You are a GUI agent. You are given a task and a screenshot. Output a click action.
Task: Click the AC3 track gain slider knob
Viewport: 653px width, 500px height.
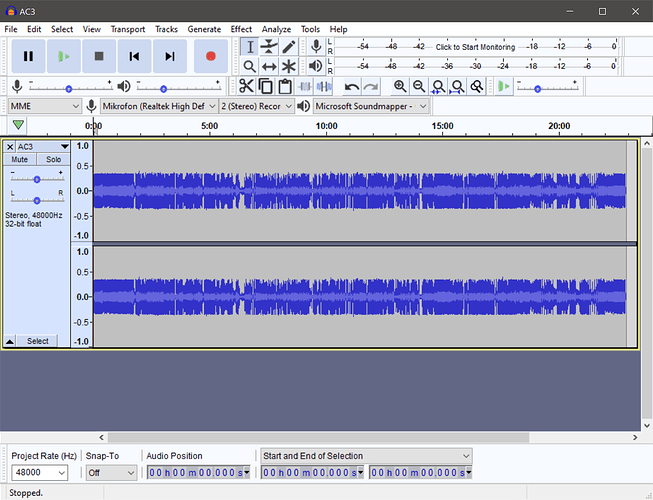(x=37, y=179)
